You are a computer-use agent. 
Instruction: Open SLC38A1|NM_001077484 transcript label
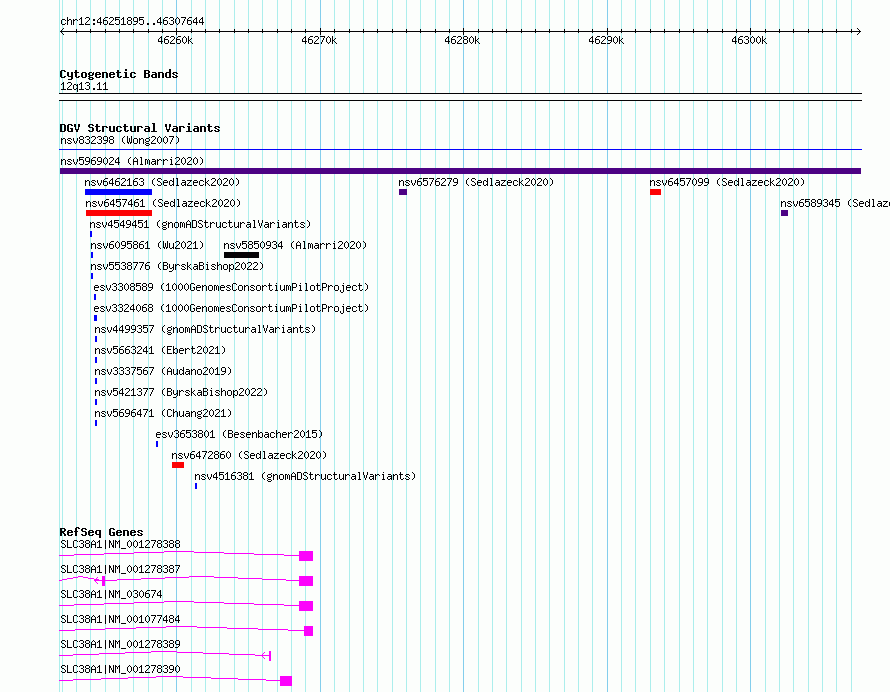click(120, 619)
